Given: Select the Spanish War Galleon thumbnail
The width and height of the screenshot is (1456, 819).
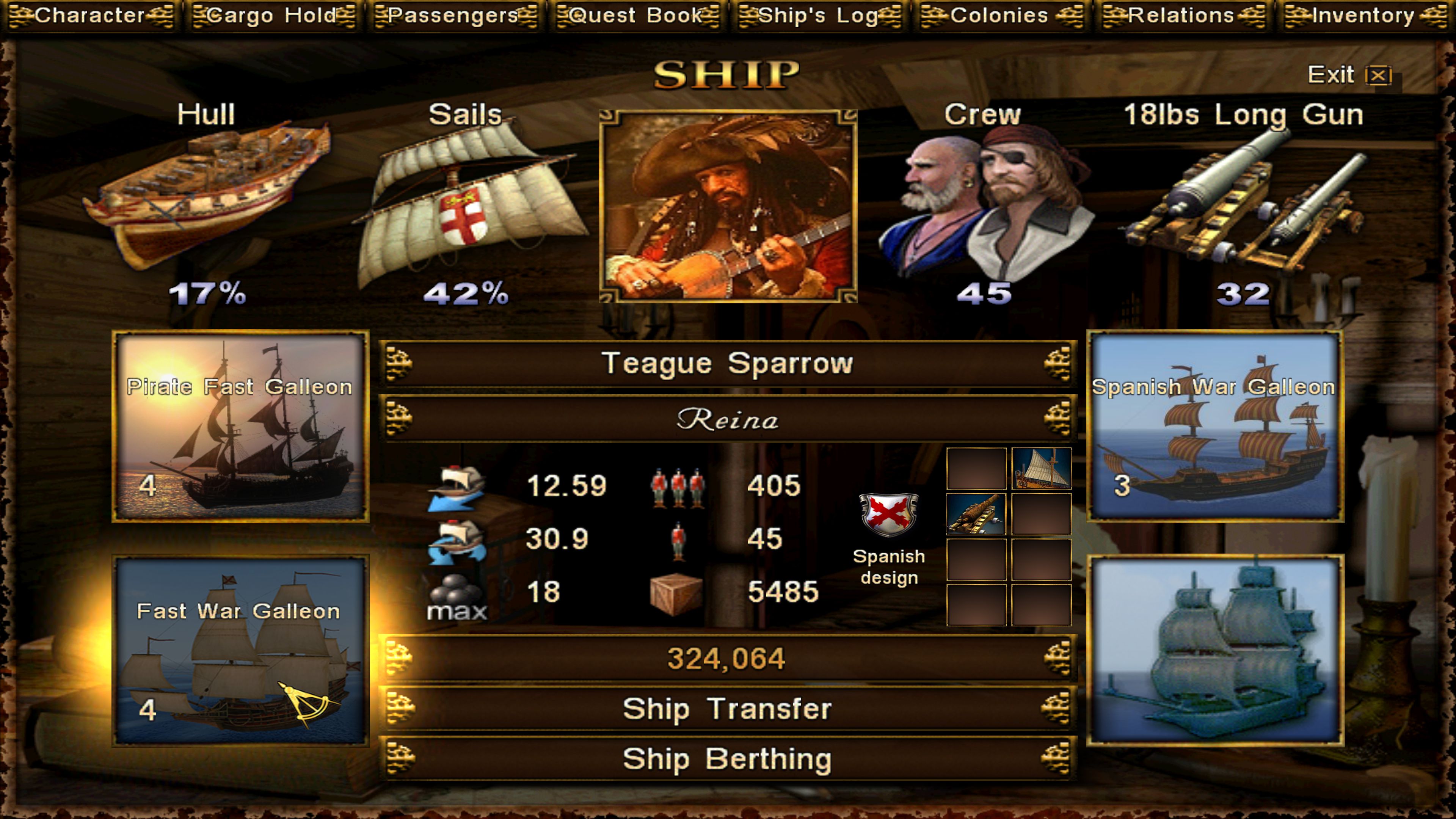Looking at the screenshot, I should pos(1214,426).
